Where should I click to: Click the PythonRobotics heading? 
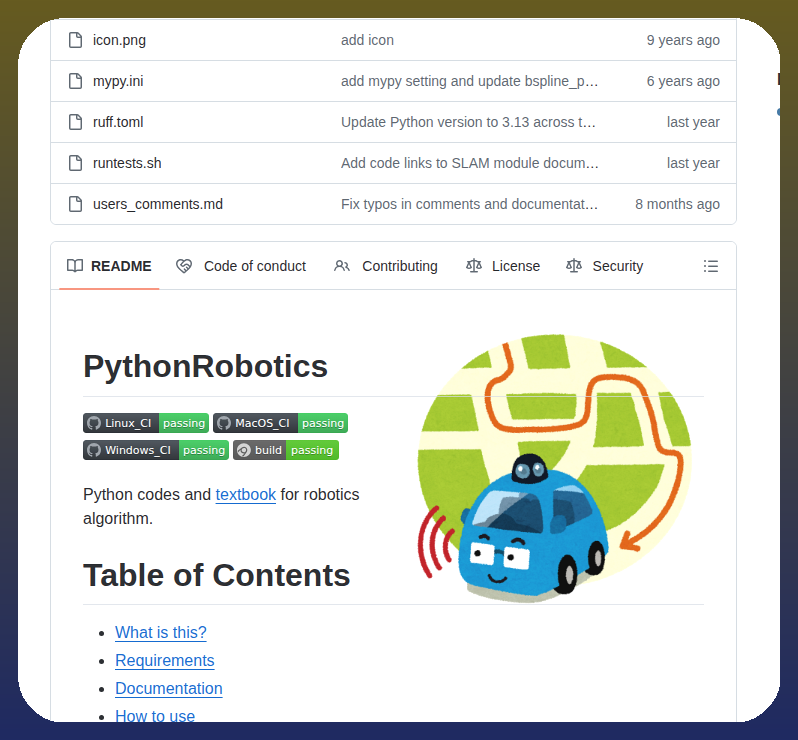pyautogui.click(x=206, y=366)
